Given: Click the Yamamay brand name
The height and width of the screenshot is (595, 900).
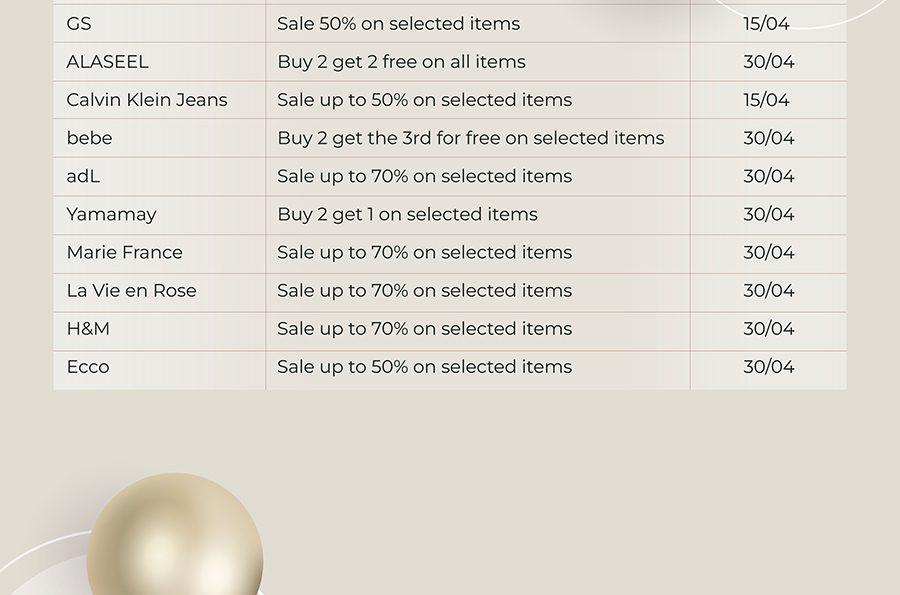Looking at the screenshot, I should point(111,215).
